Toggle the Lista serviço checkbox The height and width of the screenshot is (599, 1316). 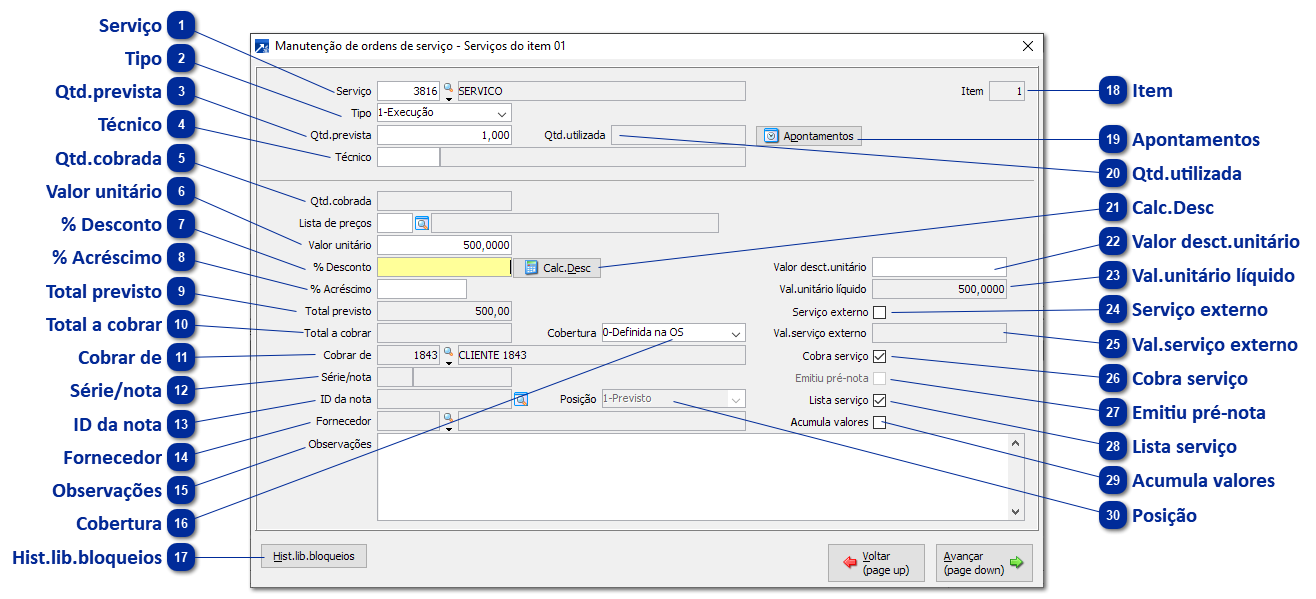879,400
